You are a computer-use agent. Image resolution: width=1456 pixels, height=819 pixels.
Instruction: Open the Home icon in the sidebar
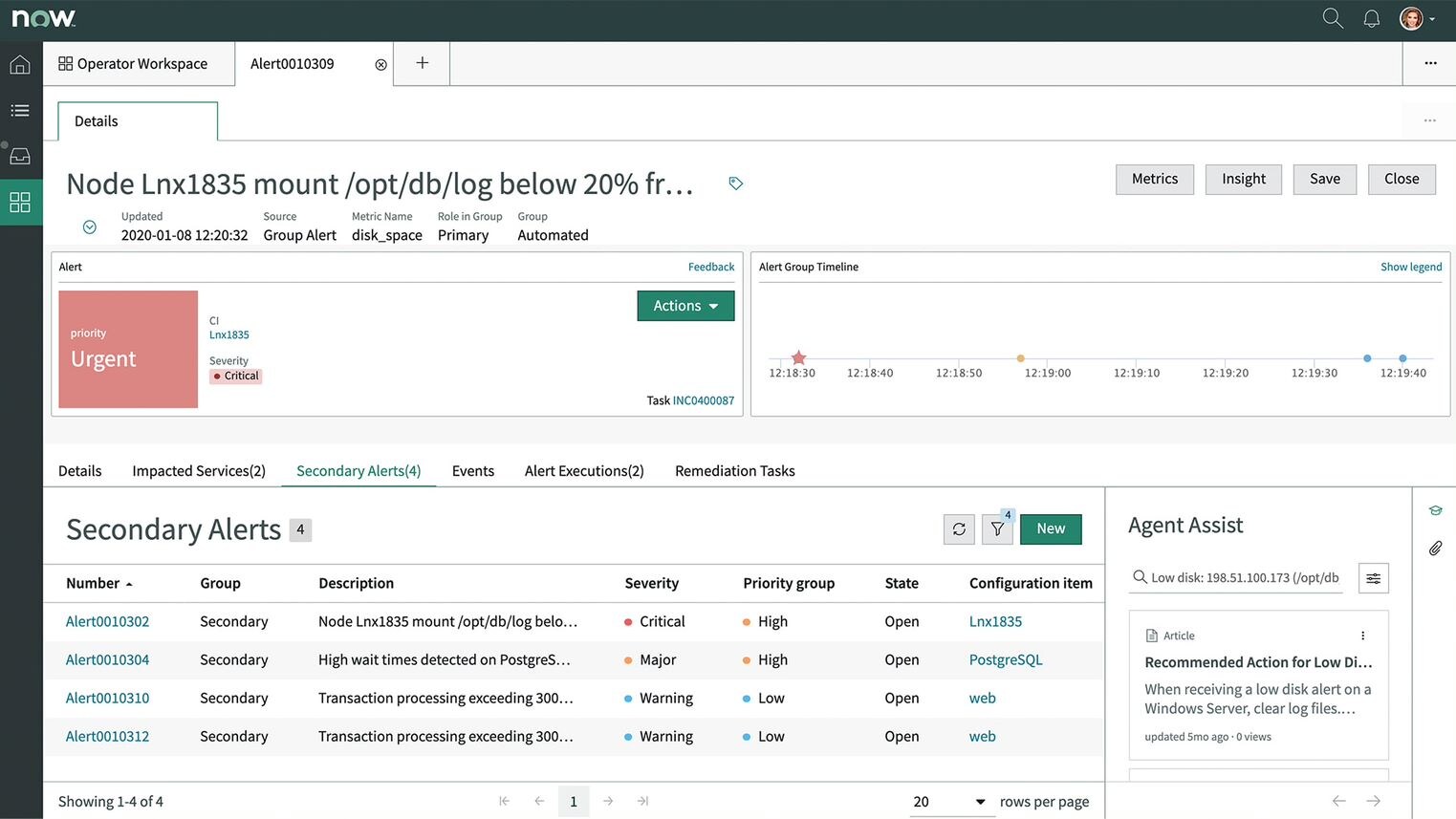pos(20,63)
